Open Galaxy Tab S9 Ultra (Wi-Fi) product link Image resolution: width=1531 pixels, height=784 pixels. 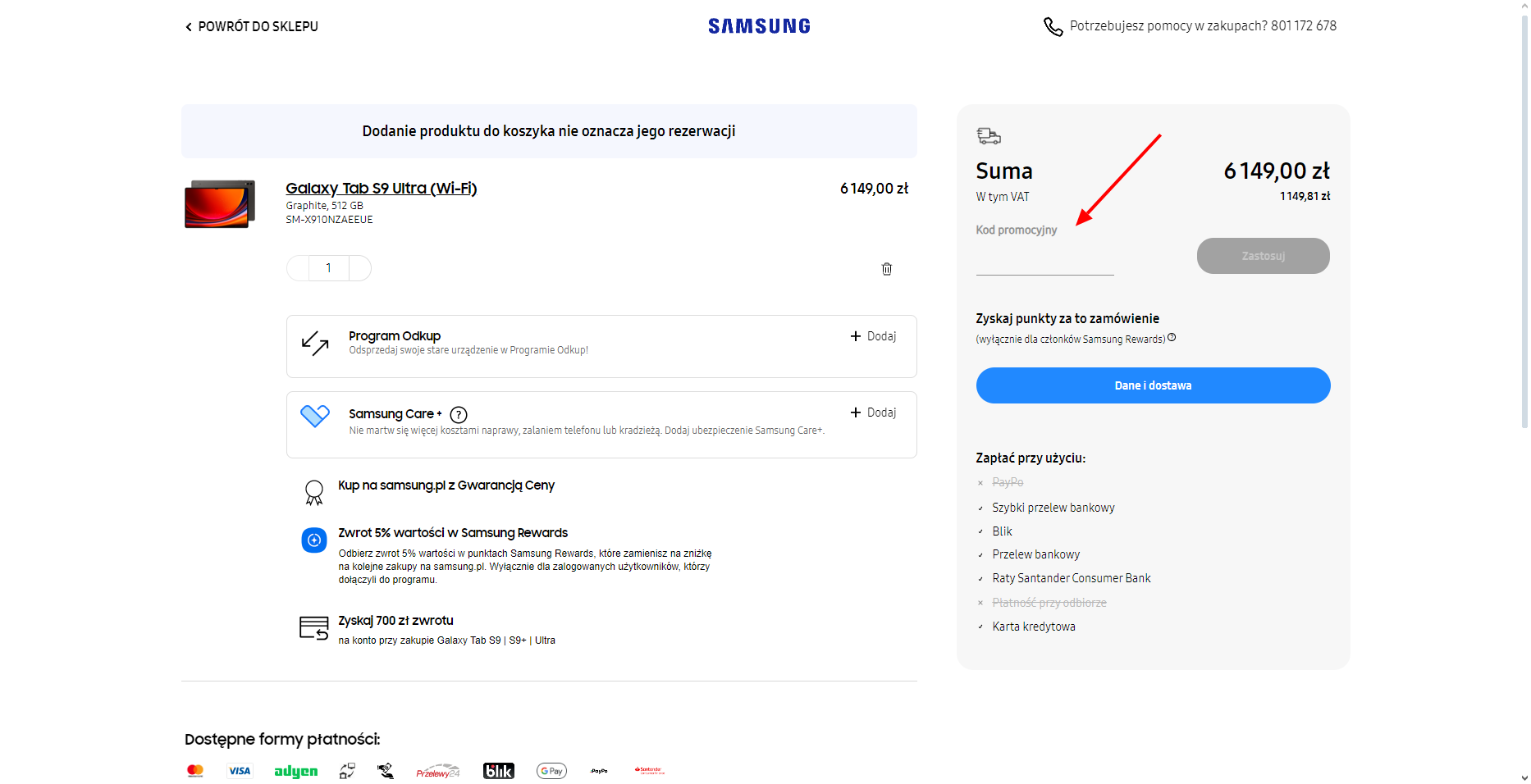[x=381, y=188]
